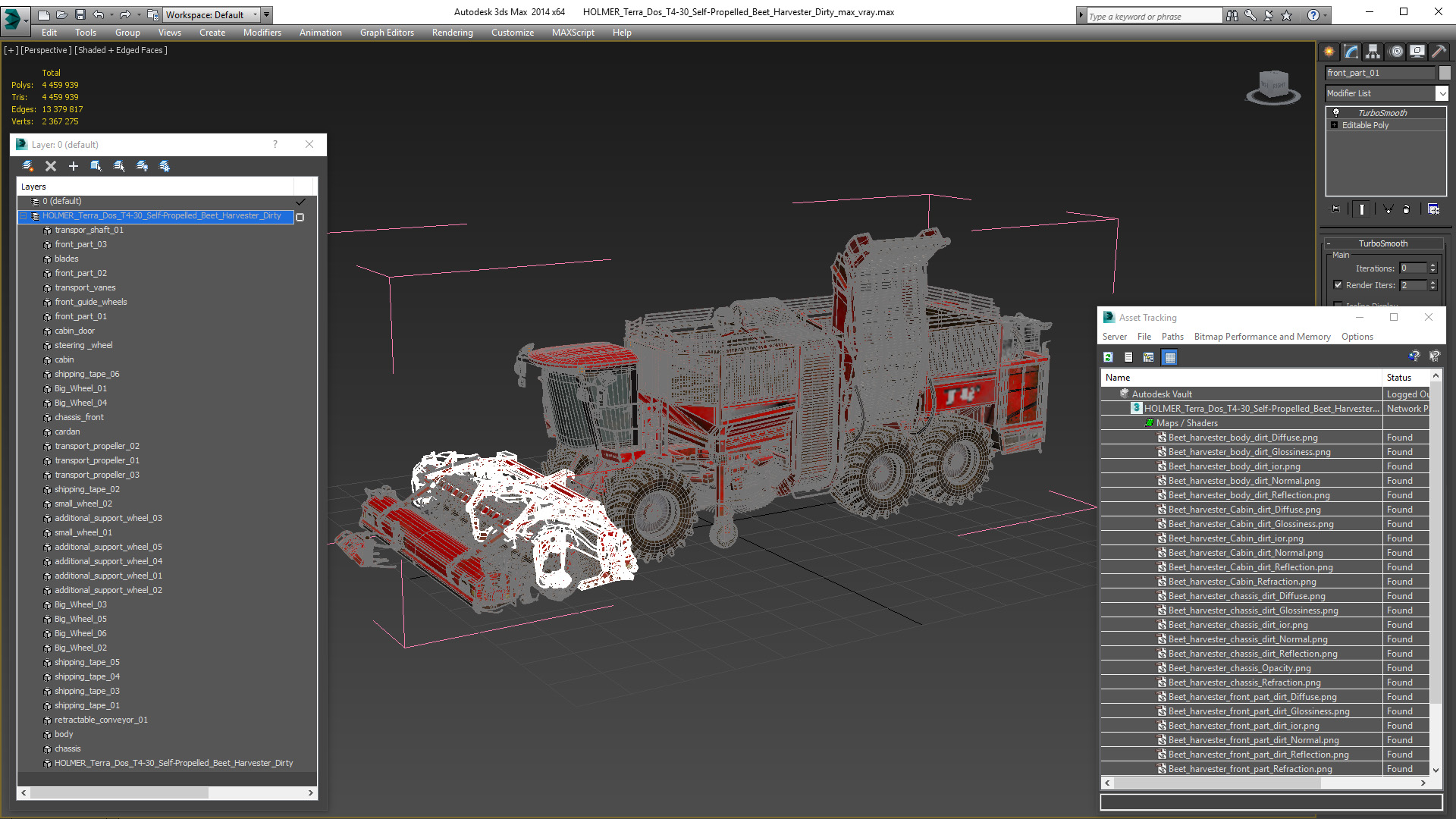
Task: Click the Help question mark icon
Action: pos(1313,15)
